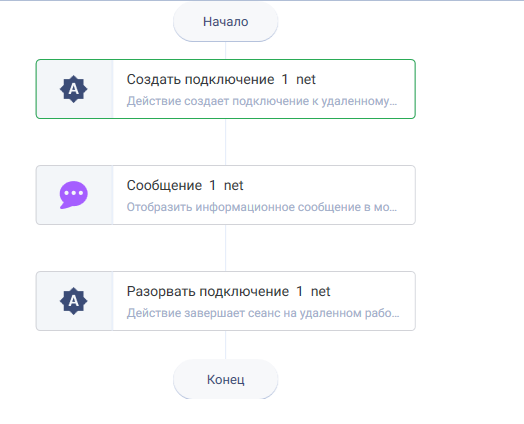The height and width of the screenshot is (424, 524).
Task: Click the A badge icon of Создать подключение
Action: pos(74,89)
